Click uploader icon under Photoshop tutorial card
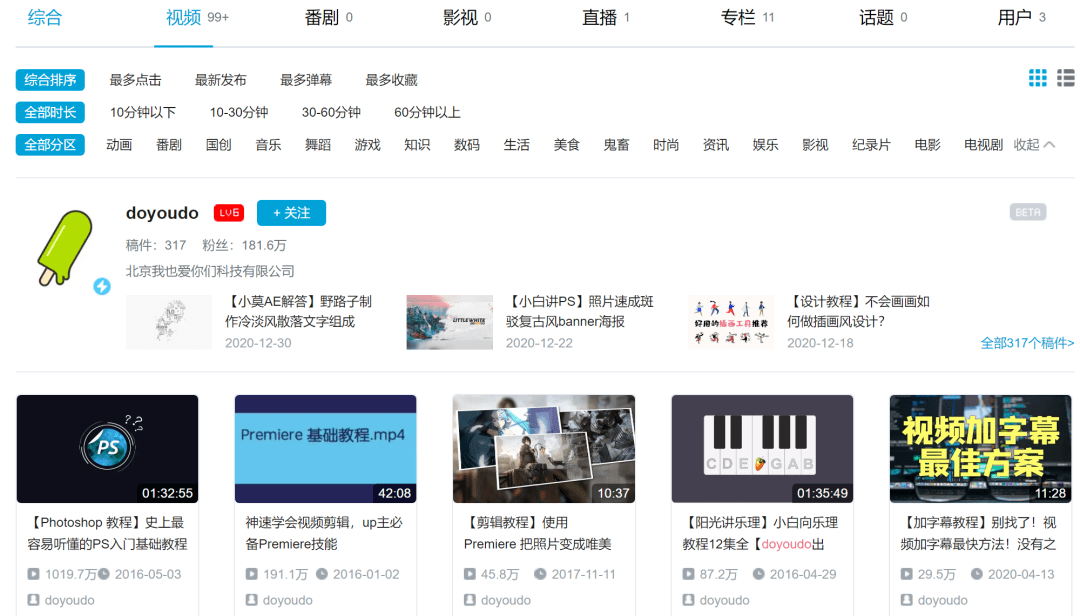The width and height of the screenshot is (1080, 616). click(34, 600)
